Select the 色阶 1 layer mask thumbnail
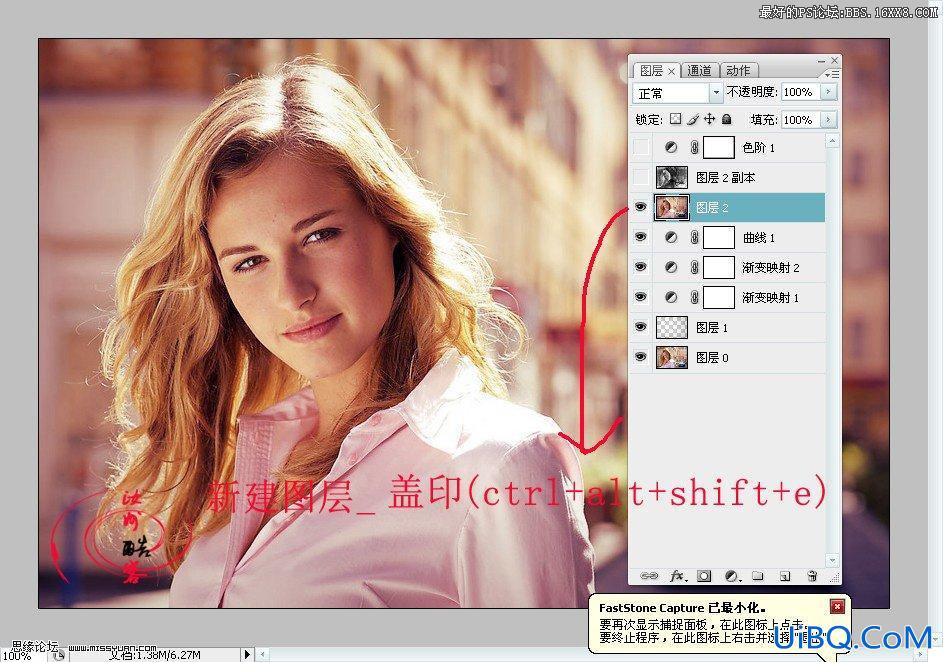 (719, 147)
